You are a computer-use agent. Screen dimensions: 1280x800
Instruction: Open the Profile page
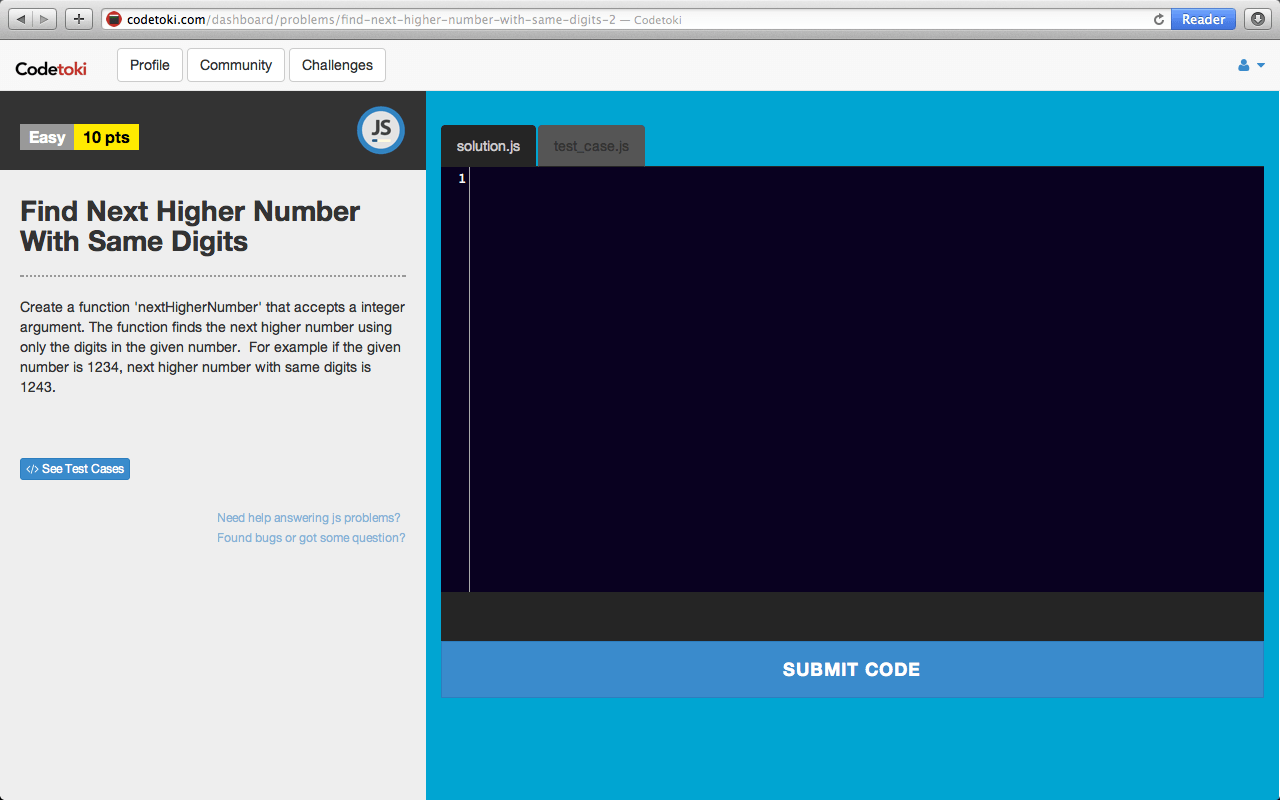pyautogui.click(x=150, y=65)
